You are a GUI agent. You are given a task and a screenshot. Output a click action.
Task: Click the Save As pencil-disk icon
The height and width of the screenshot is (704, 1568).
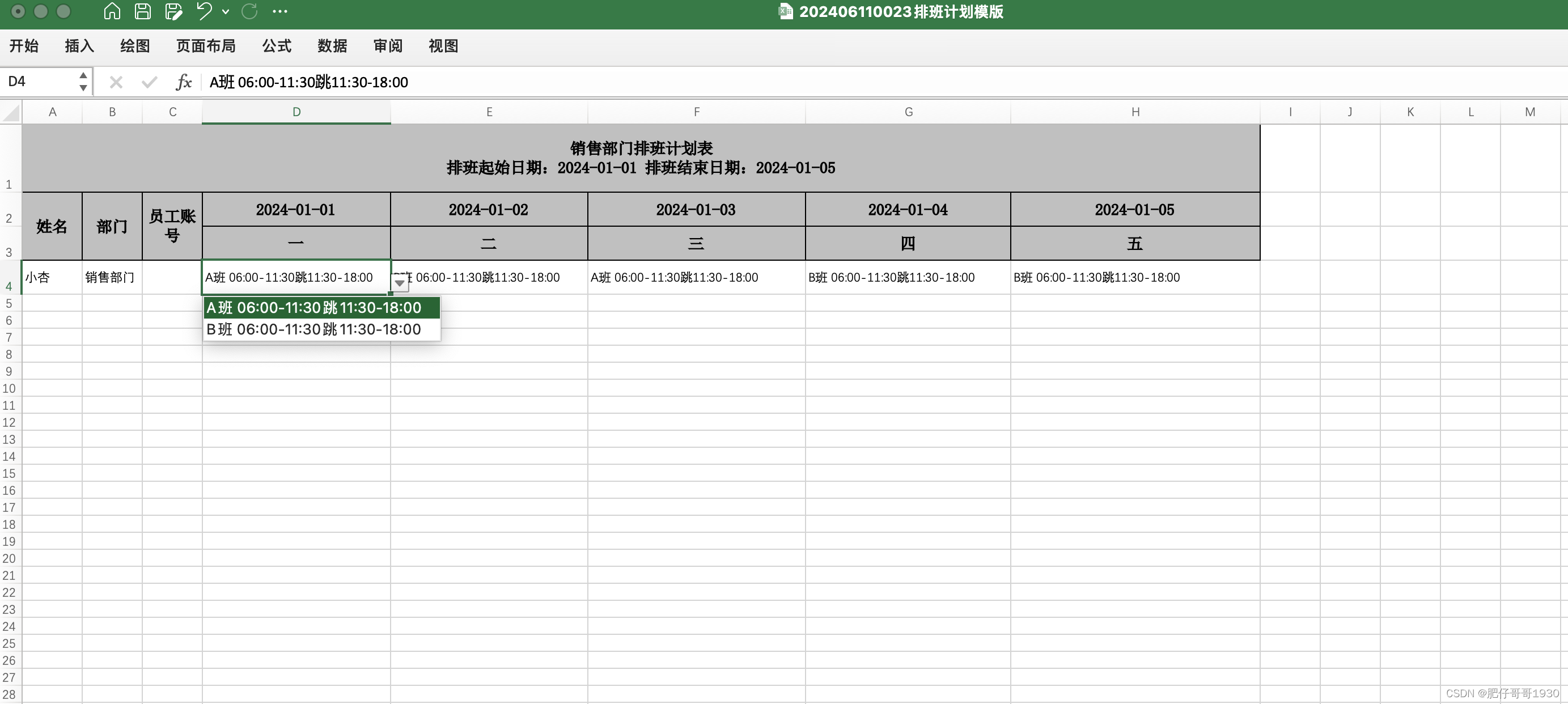click(173, 11)
